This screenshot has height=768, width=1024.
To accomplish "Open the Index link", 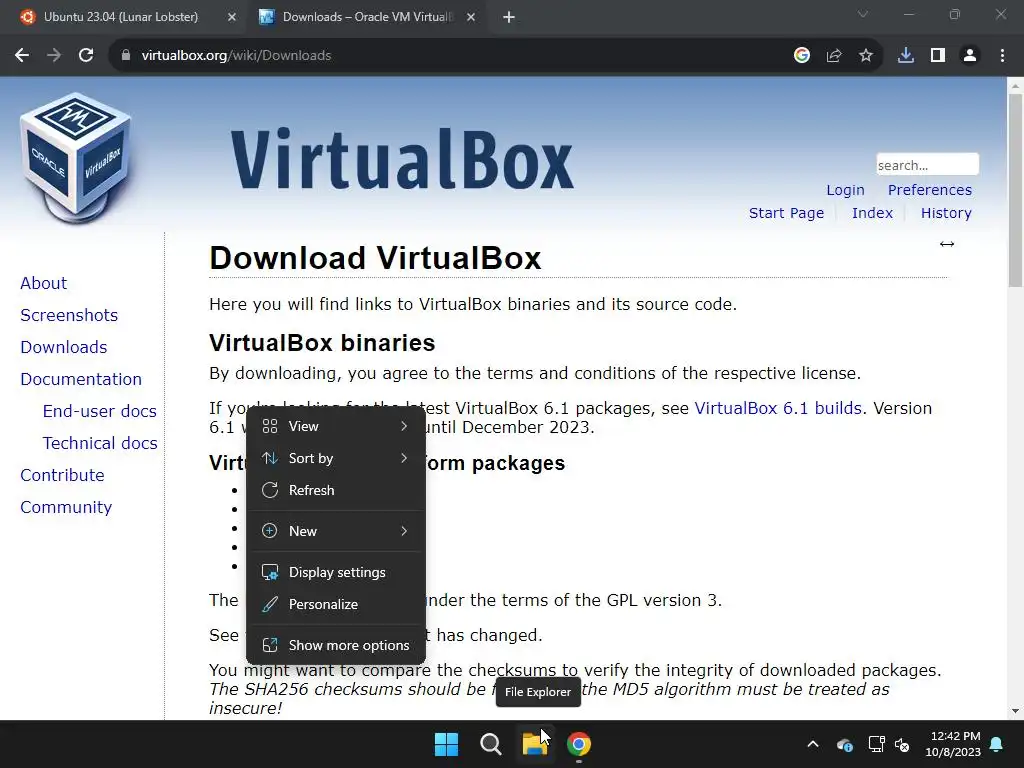I will tap(872, 213).
